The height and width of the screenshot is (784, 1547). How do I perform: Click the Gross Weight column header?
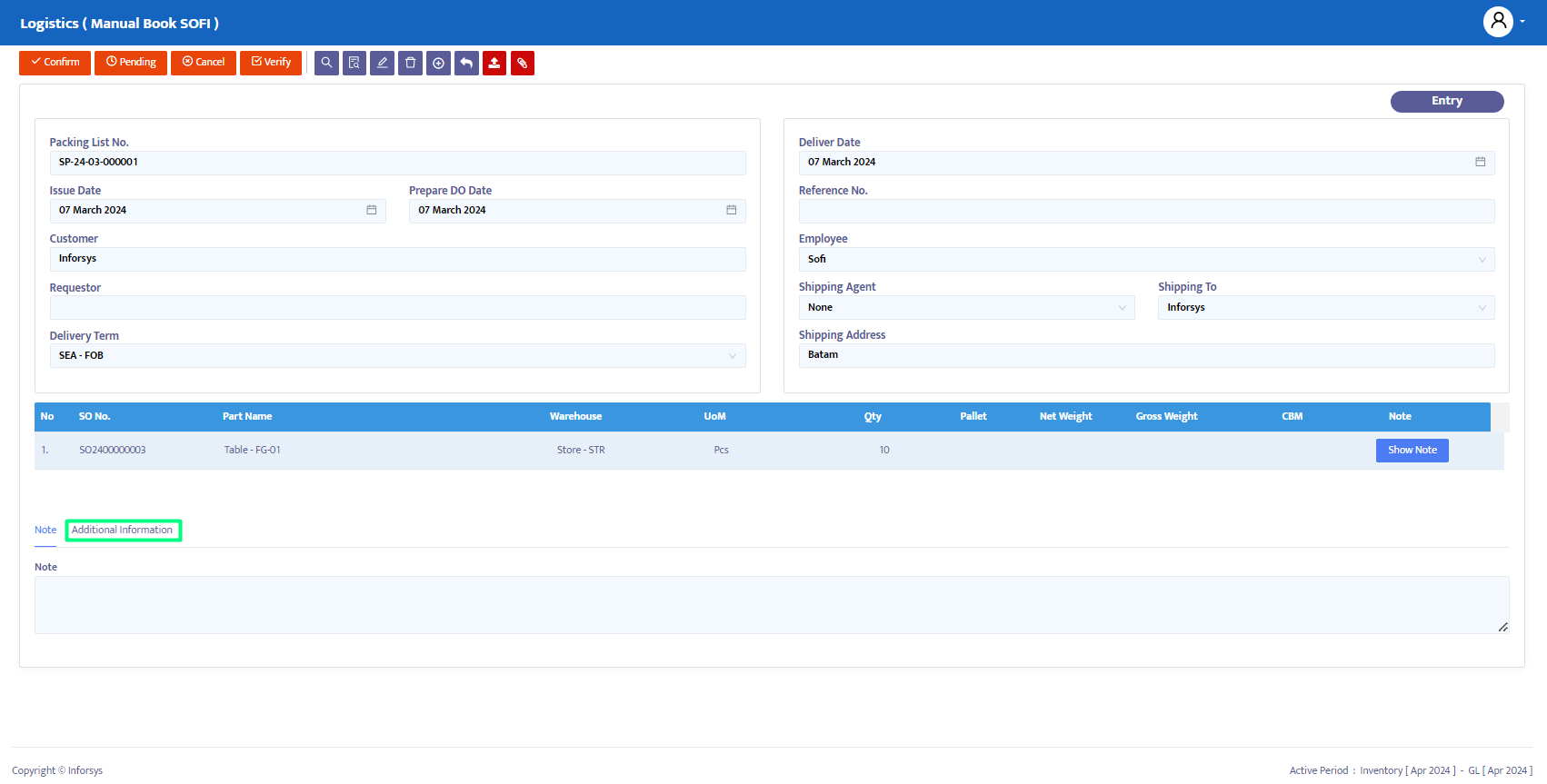(x=1166, y=417)
